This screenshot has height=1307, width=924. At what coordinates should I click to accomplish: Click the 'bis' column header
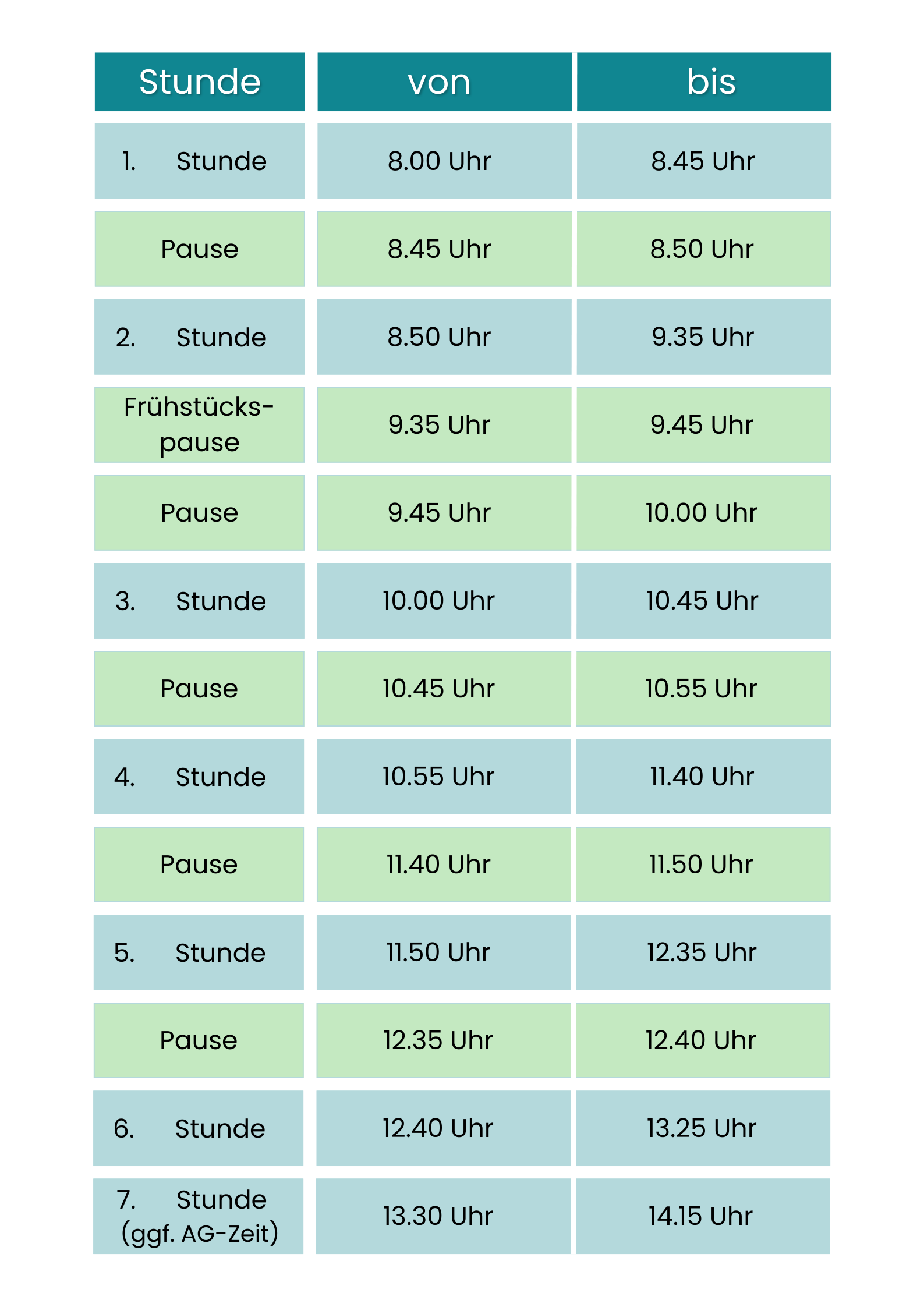coord(703,82)
